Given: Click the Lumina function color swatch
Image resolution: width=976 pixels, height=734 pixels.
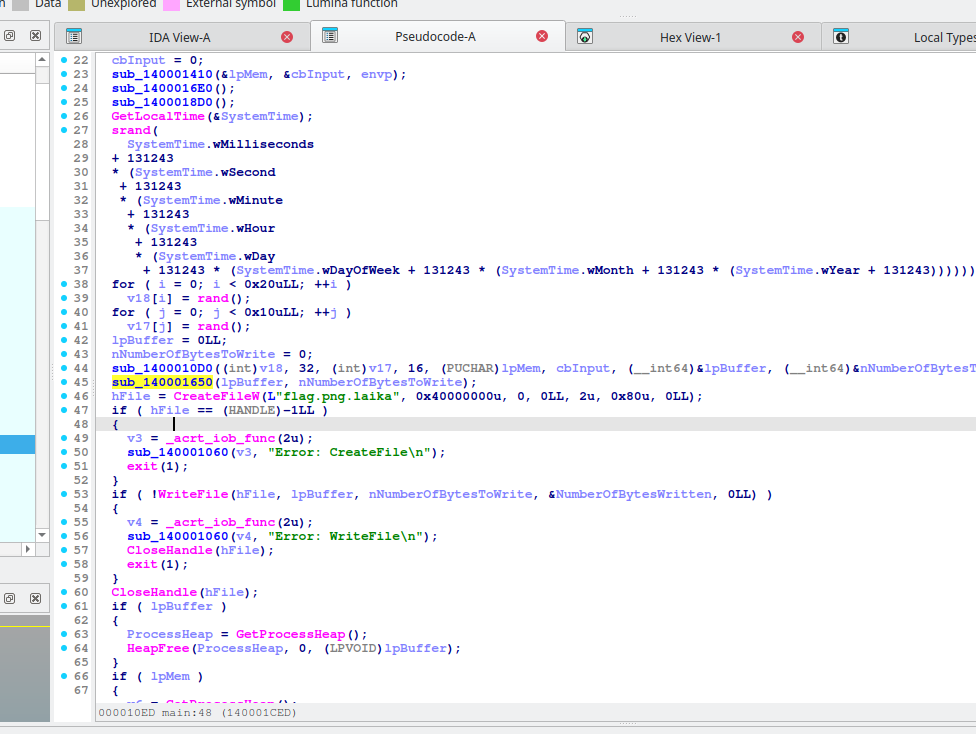Looking at the screenshot, I should 293,4.
